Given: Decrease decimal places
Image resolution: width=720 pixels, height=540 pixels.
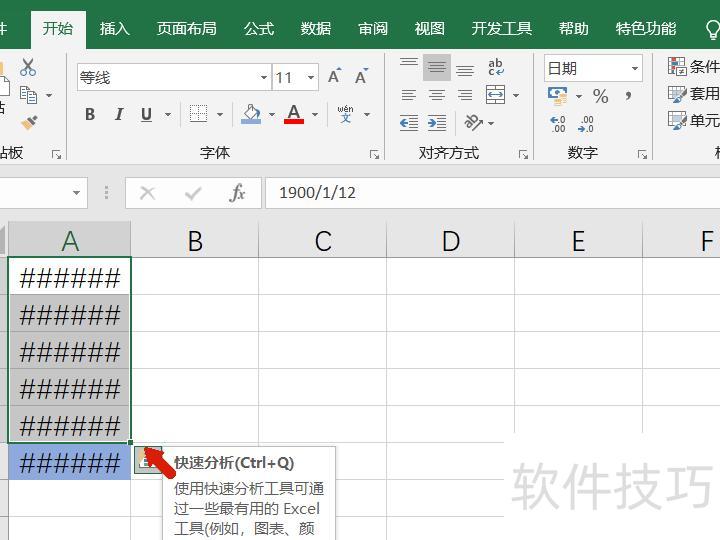Looking at the screenshot, I should pos(586,124).
